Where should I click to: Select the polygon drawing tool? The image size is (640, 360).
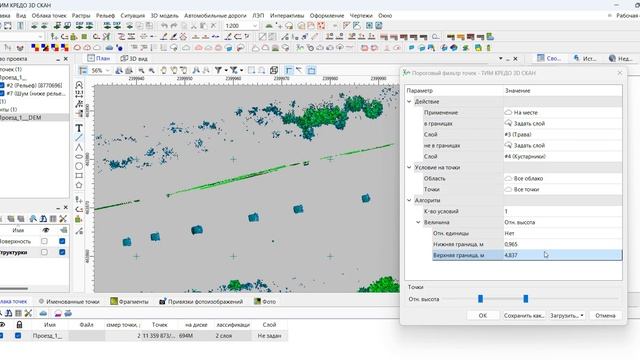click(x=79, y=185)
